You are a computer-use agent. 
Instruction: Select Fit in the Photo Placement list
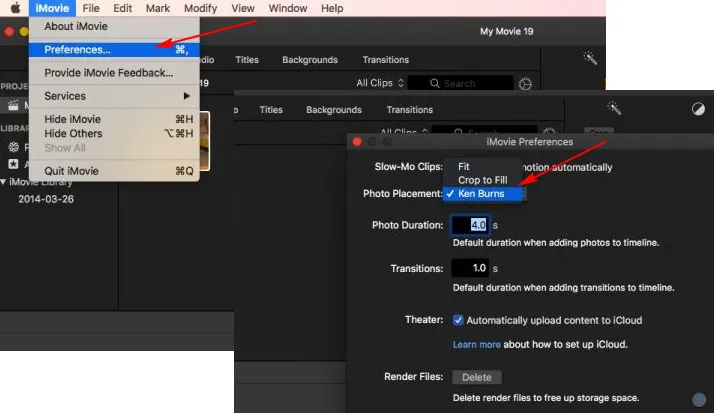click(482, 166)
